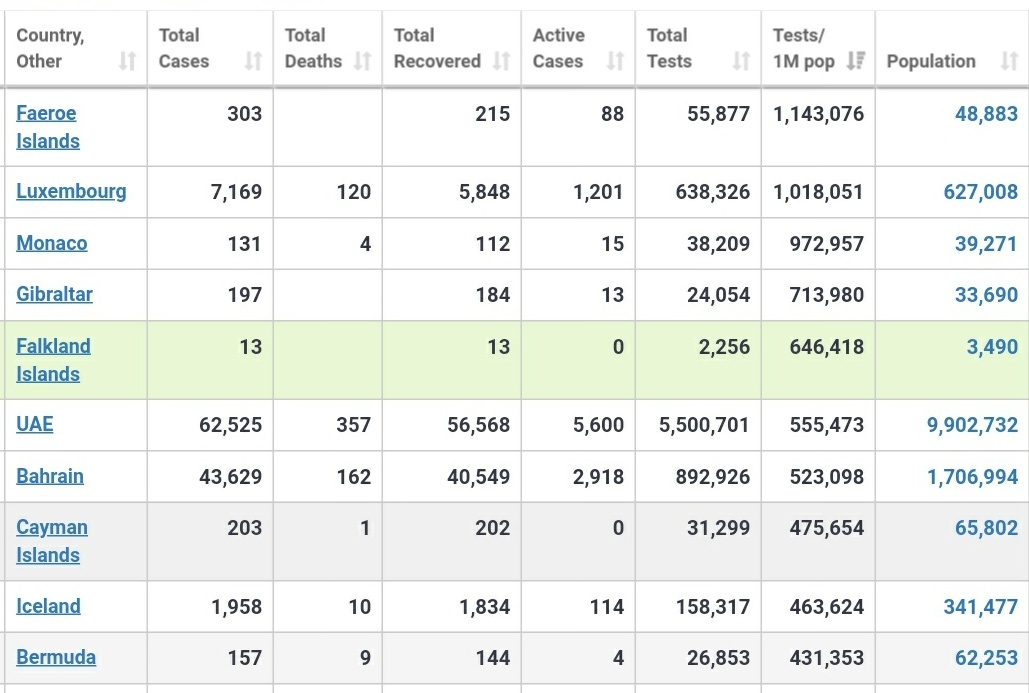Select Monaco total tests 38,209

[x=719, y=243]
